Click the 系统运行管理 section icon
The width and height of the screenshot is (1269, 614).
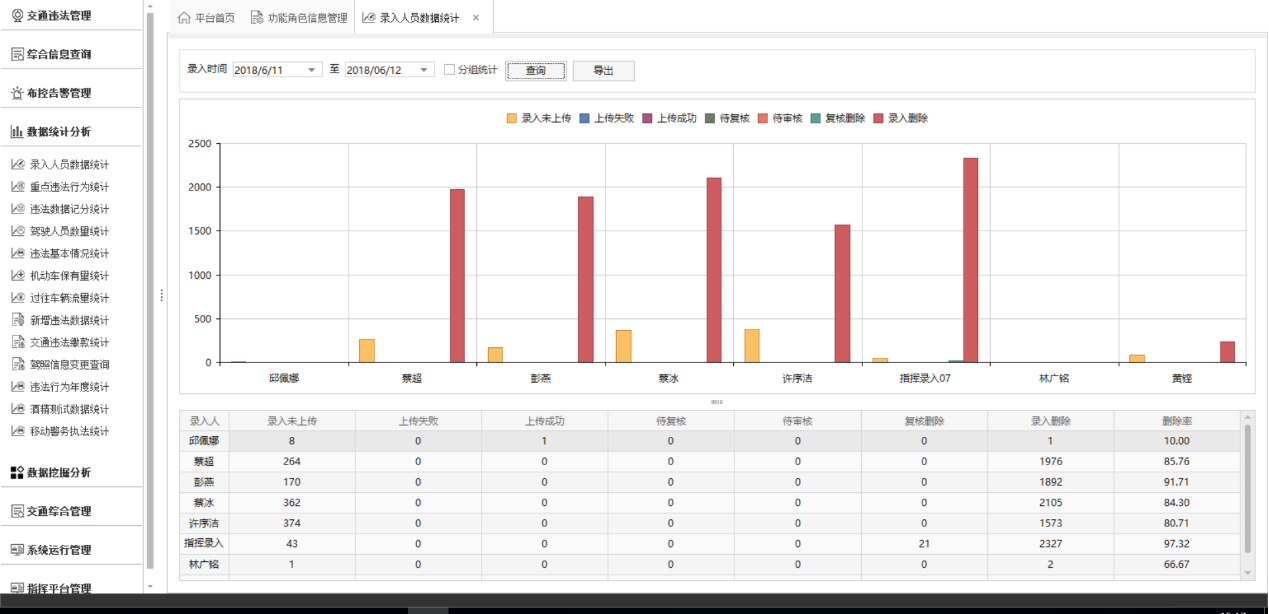17,550
